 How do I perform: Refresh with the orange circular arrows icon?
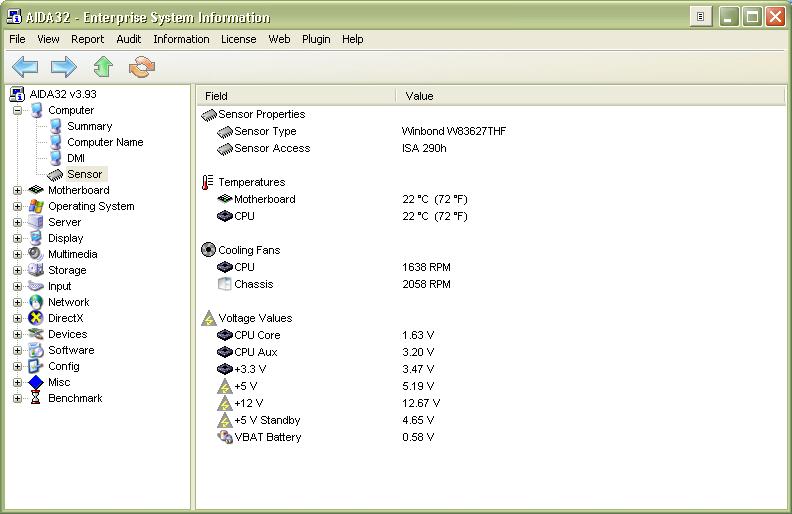point(142,67)
